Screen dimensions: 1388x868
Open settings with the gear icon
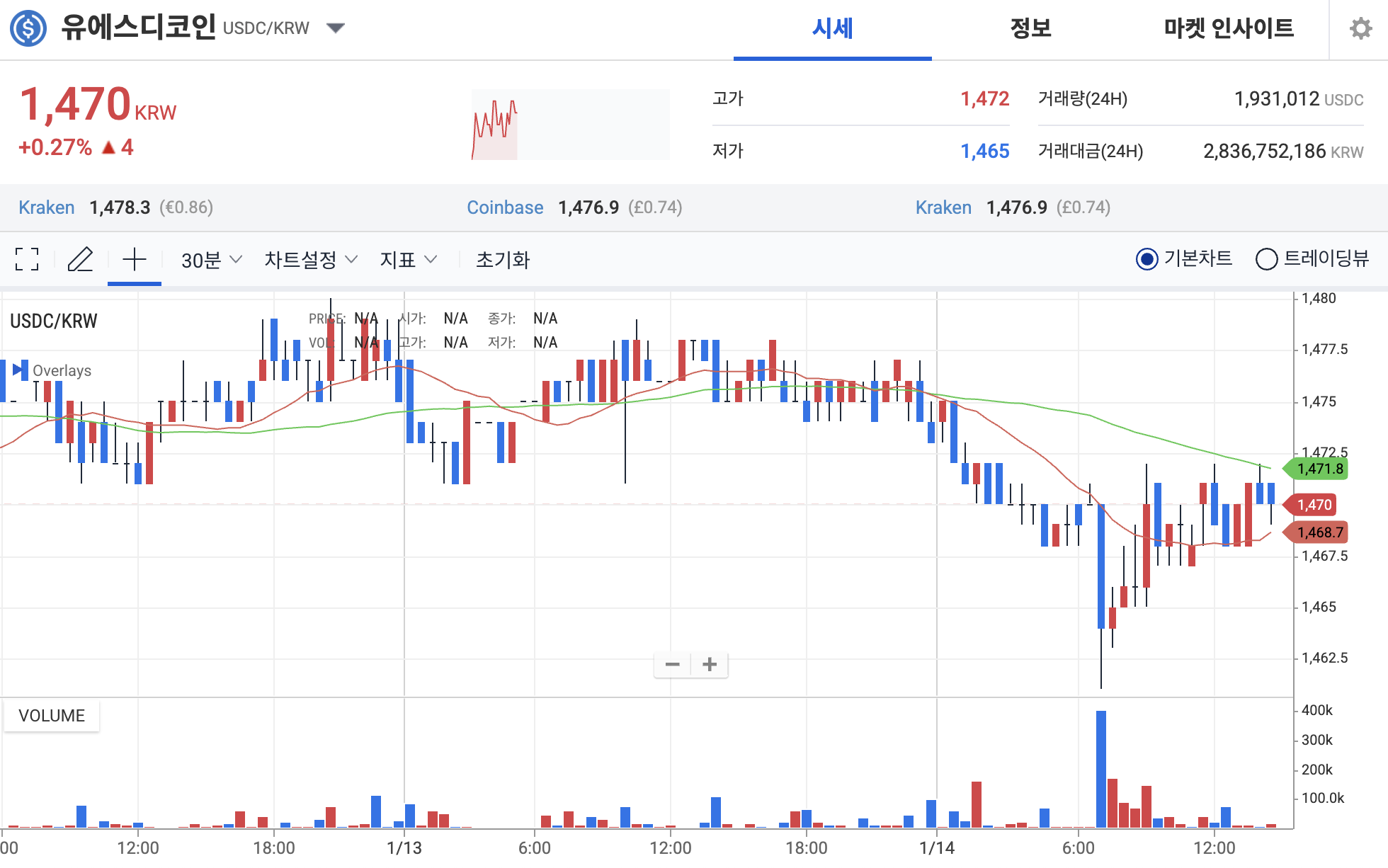tap(1360, 28)
